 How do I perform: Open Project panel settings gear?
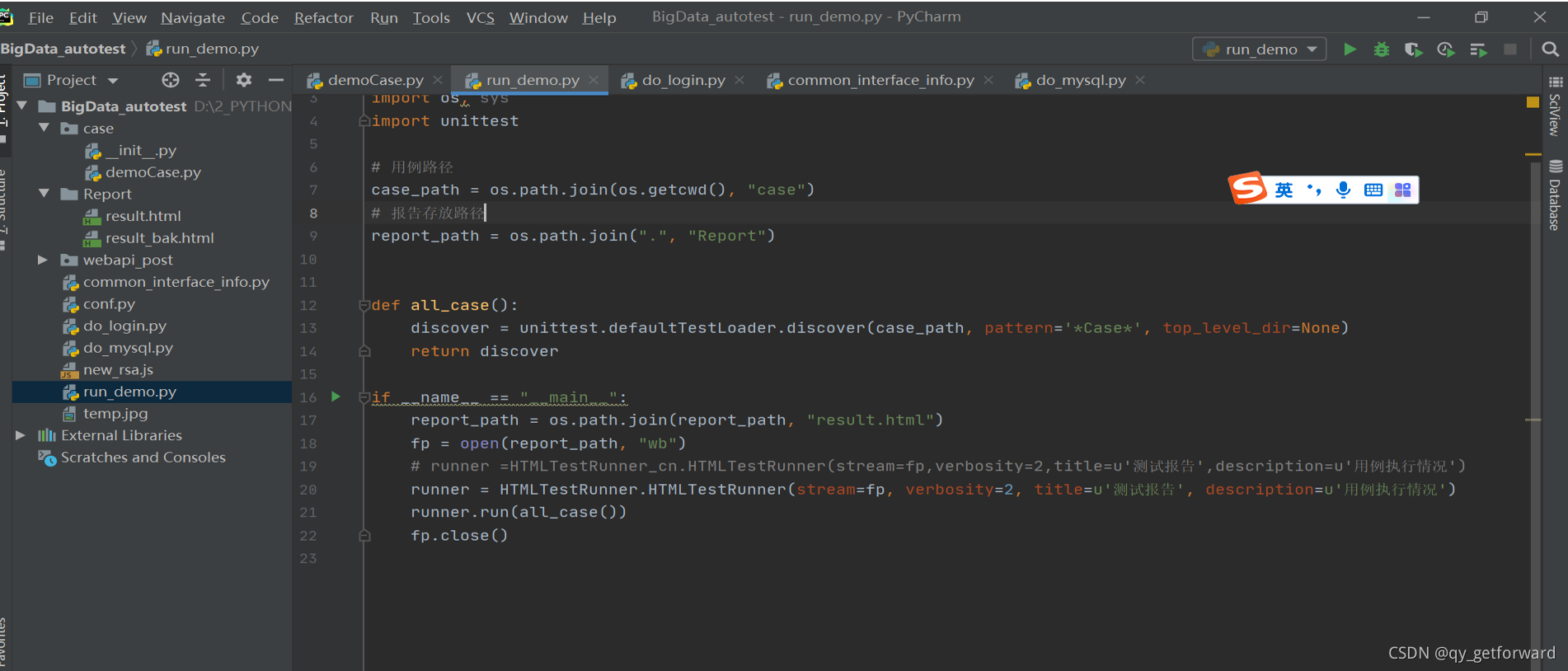[243, 80]
